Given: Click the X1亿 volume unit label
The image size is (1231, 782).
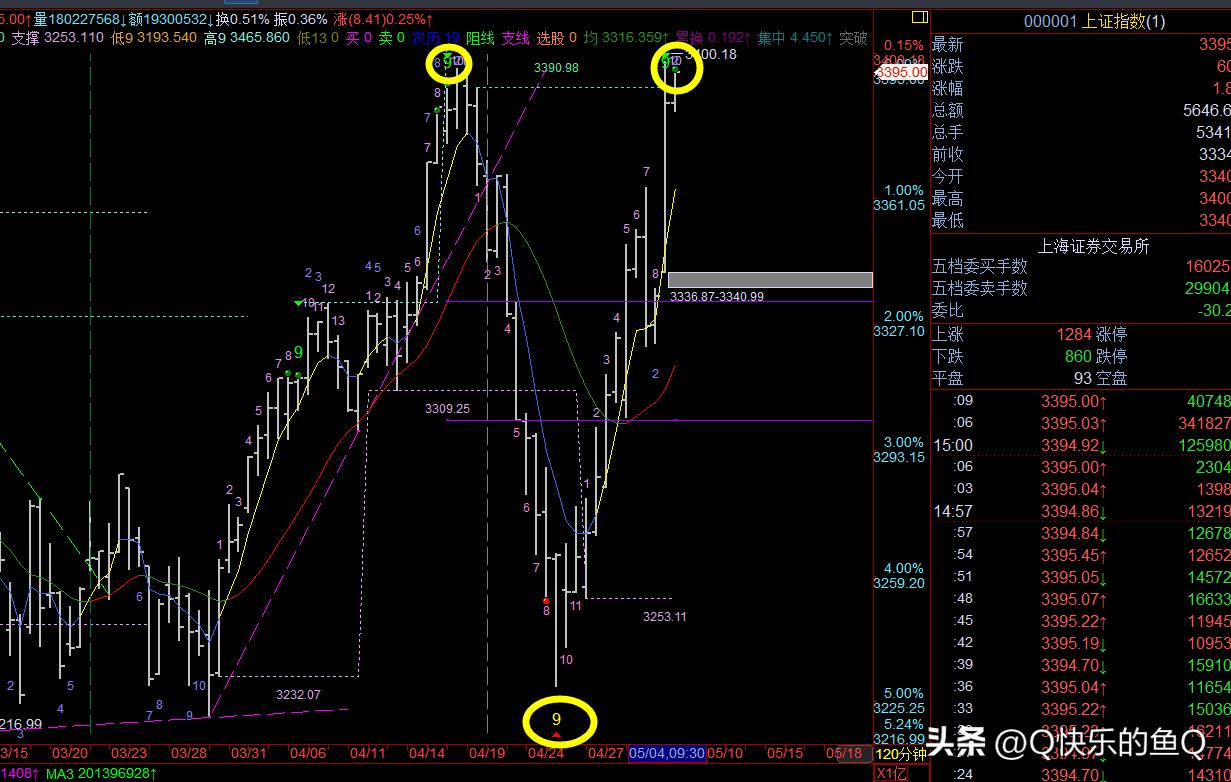Looking at the screenshot, I should (892, 773).
